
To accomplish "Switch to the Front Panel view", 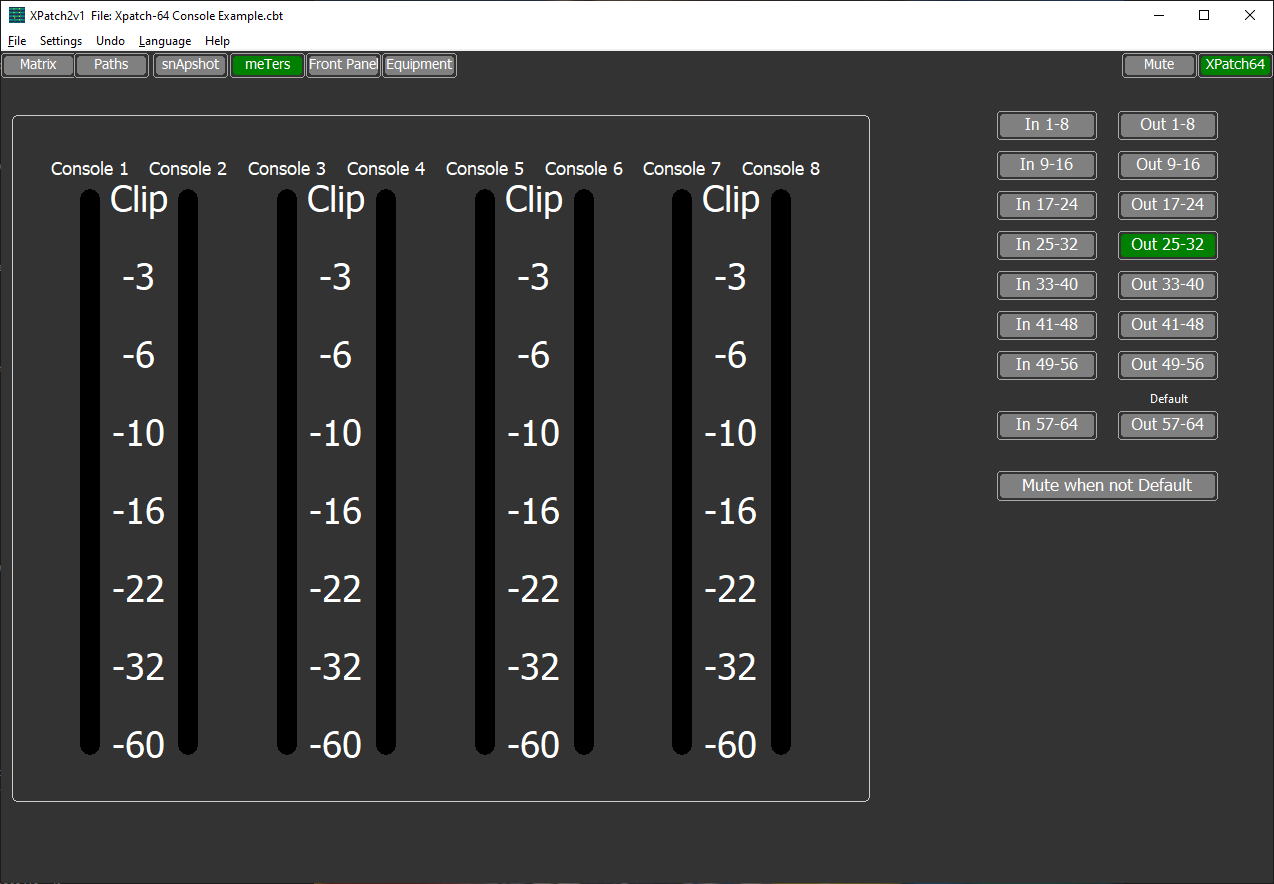I will [x=343, y=64].
